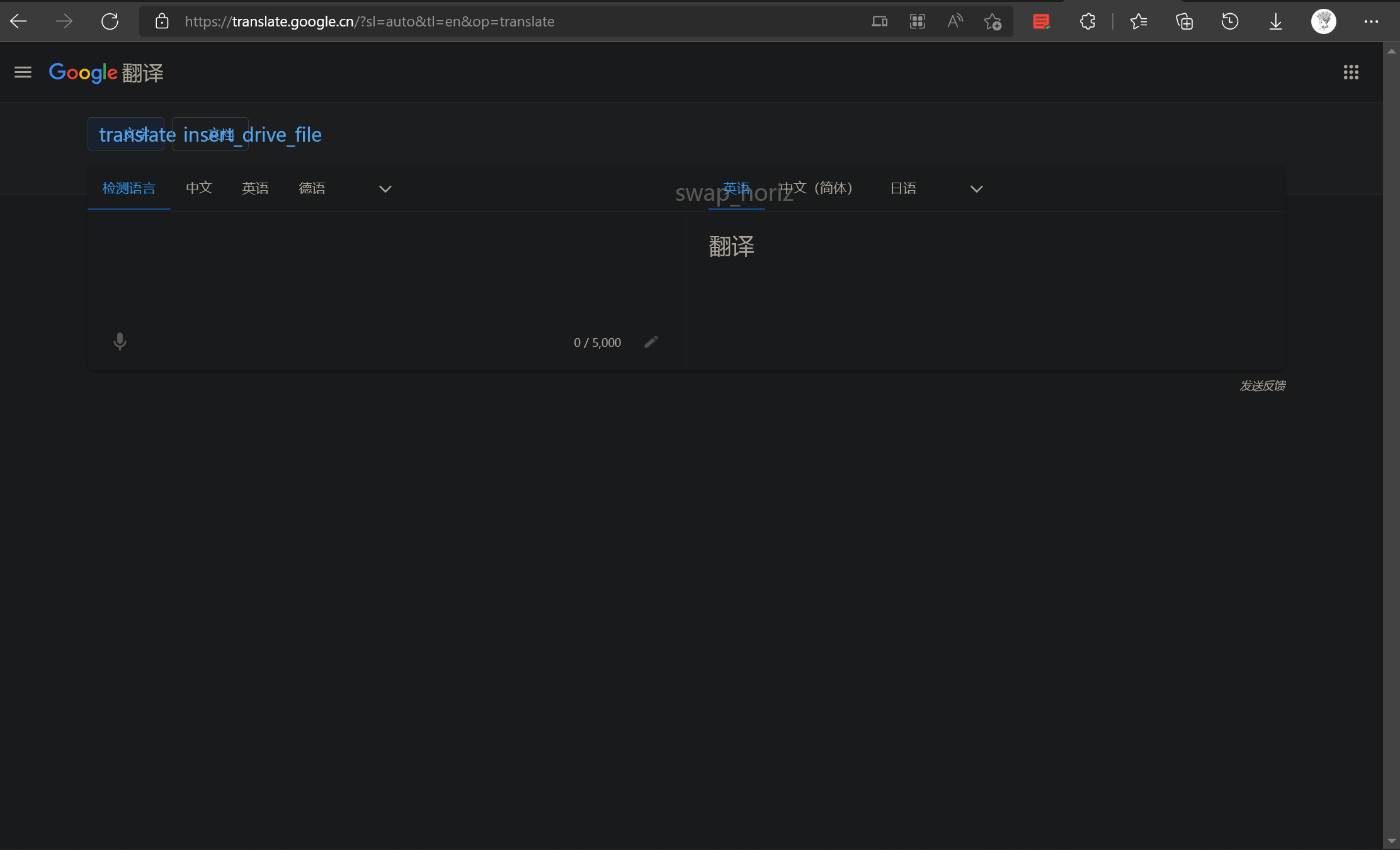Select the 文字 text translation tab
This screenshot has height=850, width=1400.
tap(126, 133)
